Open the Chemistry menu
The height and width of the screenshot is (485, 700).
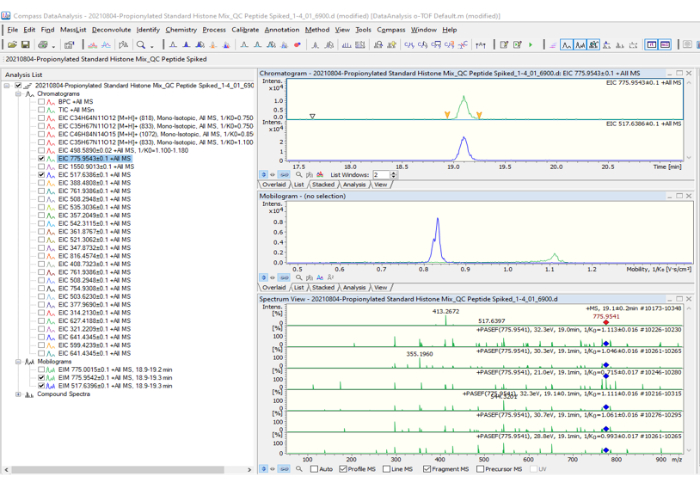[x=181, y=30]
